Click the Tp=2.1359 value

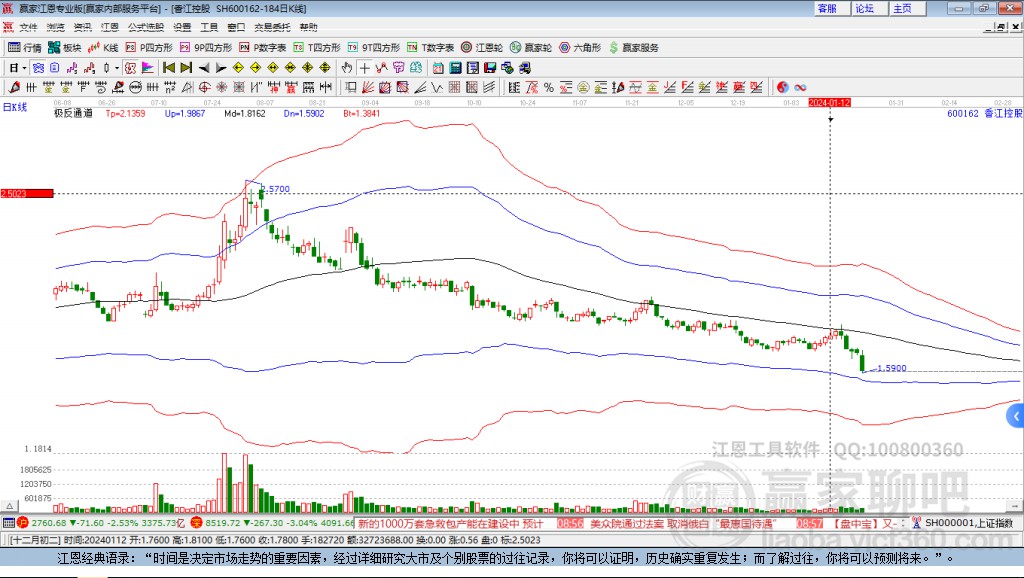tap(125, 114)
